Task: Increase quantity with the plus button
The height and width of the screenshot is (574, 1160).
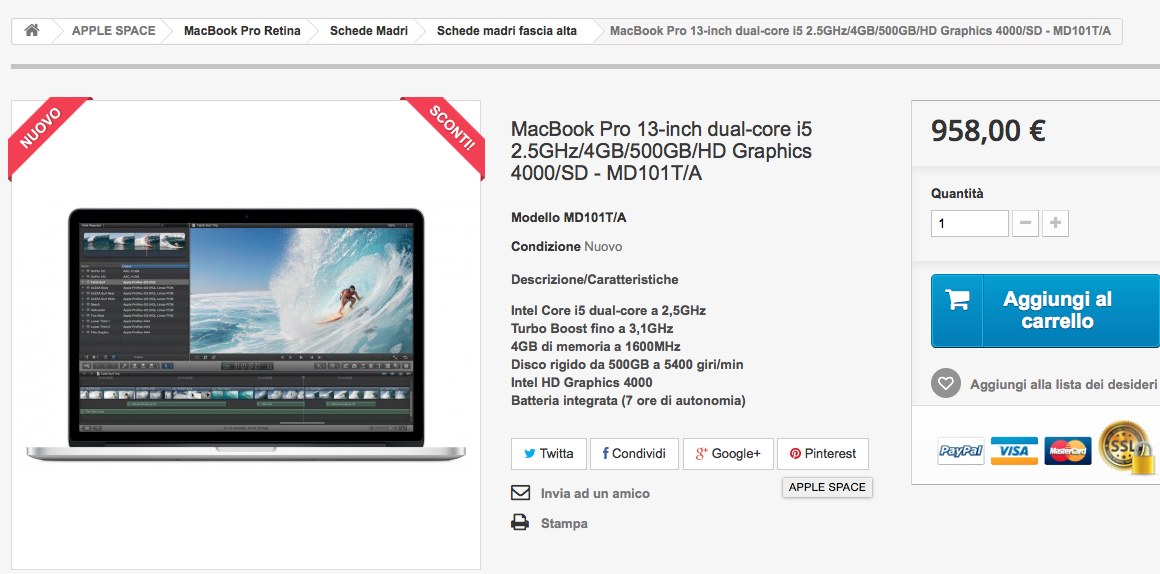Action: tap(1056, 223)
